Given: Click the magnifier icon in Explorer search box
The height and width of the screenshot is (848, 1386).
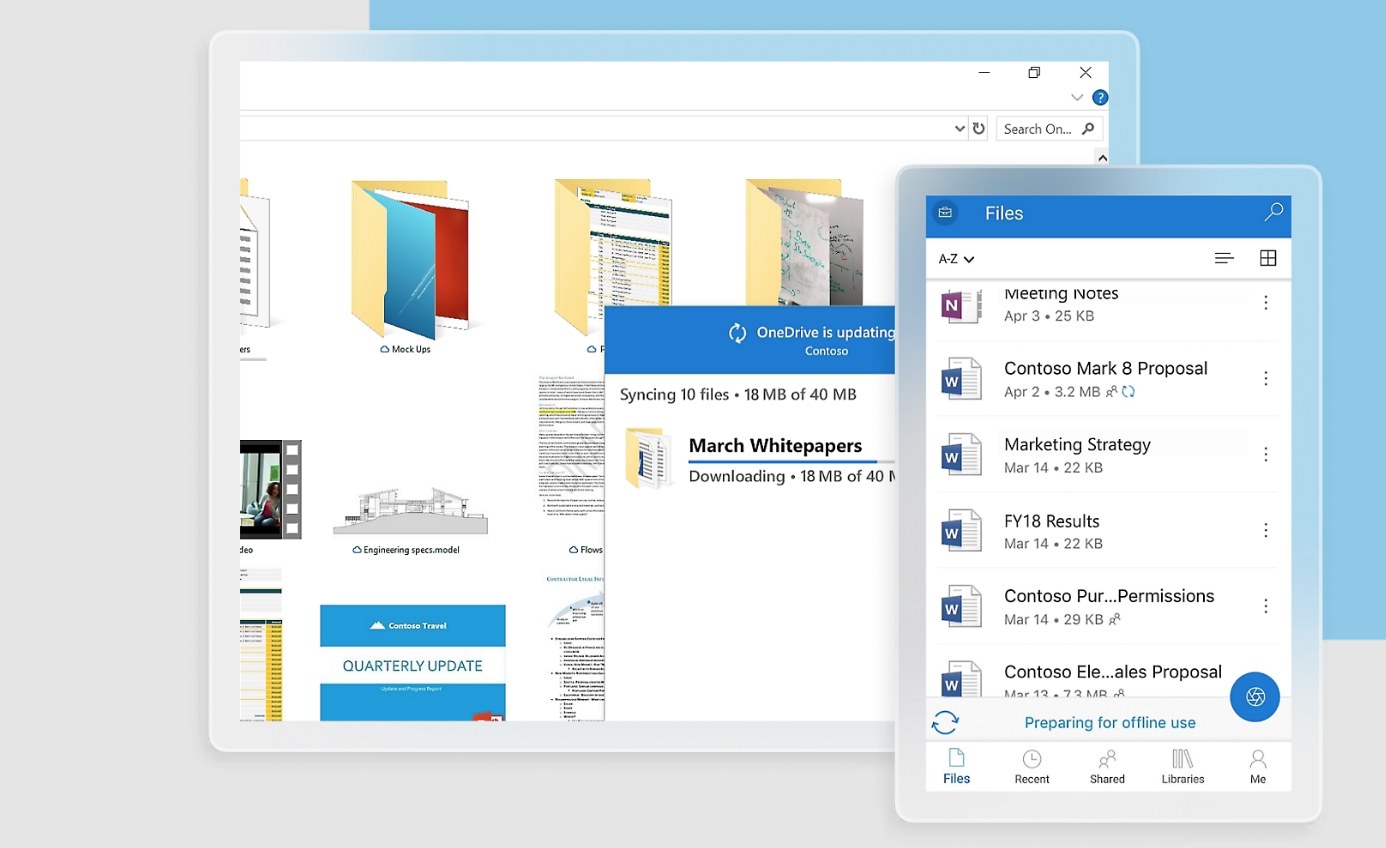Looking at the screenshot, I should [1090, 128].
